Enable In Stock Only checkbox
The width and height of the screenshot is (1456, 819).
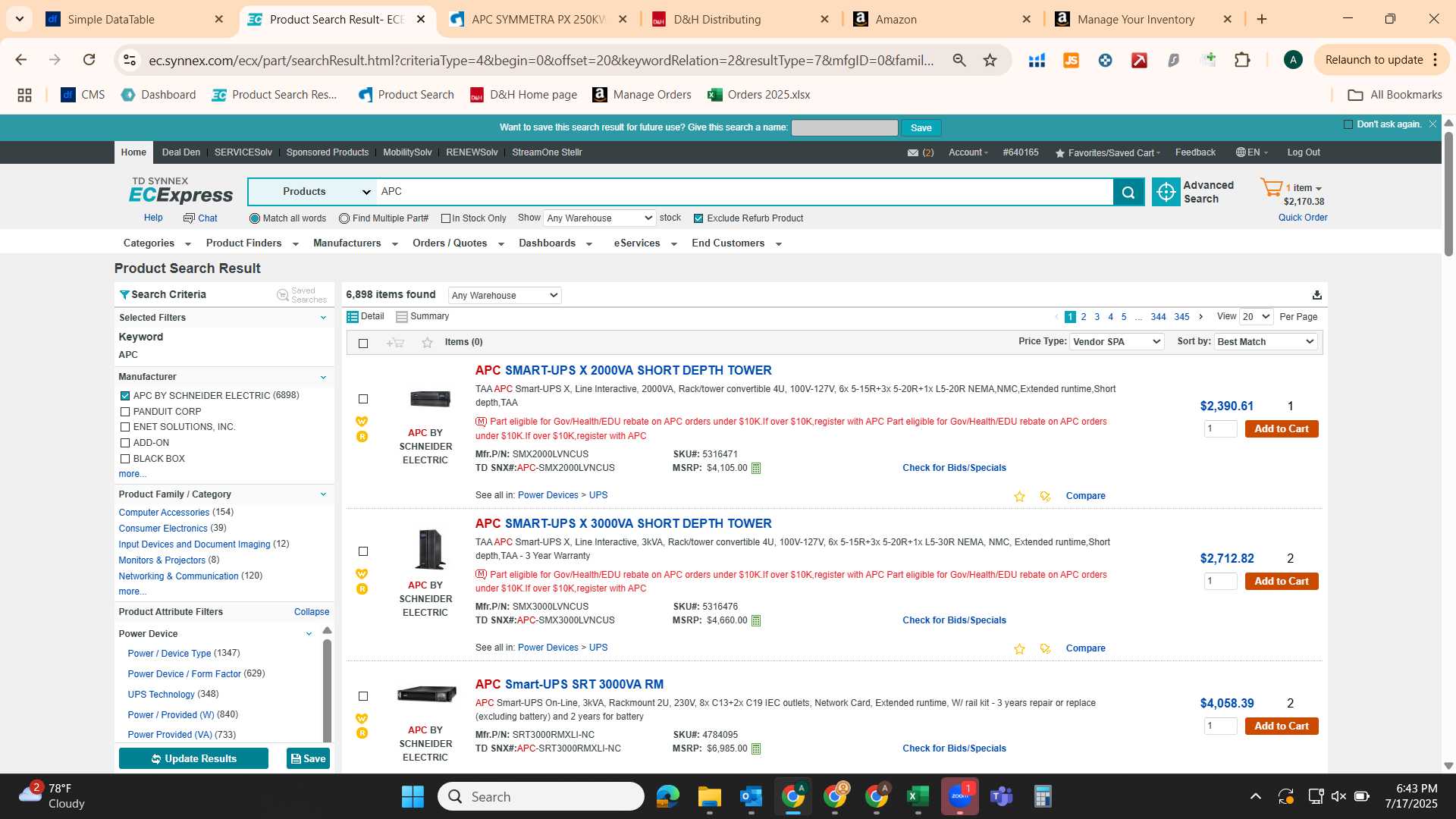point(446,218)
